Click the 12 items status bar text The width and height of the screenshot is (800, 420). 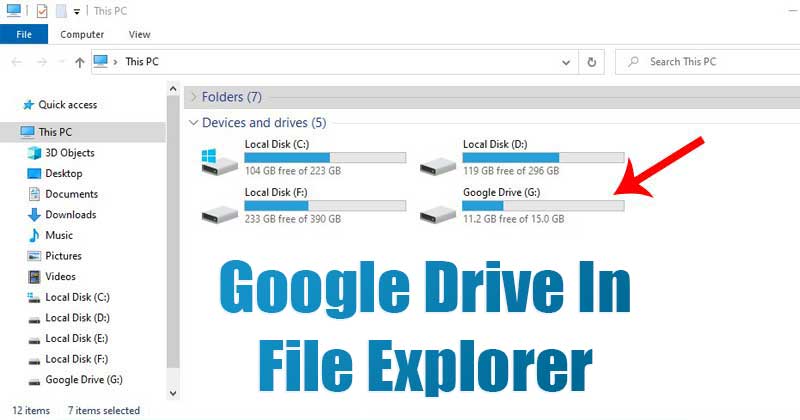(31, 410)
